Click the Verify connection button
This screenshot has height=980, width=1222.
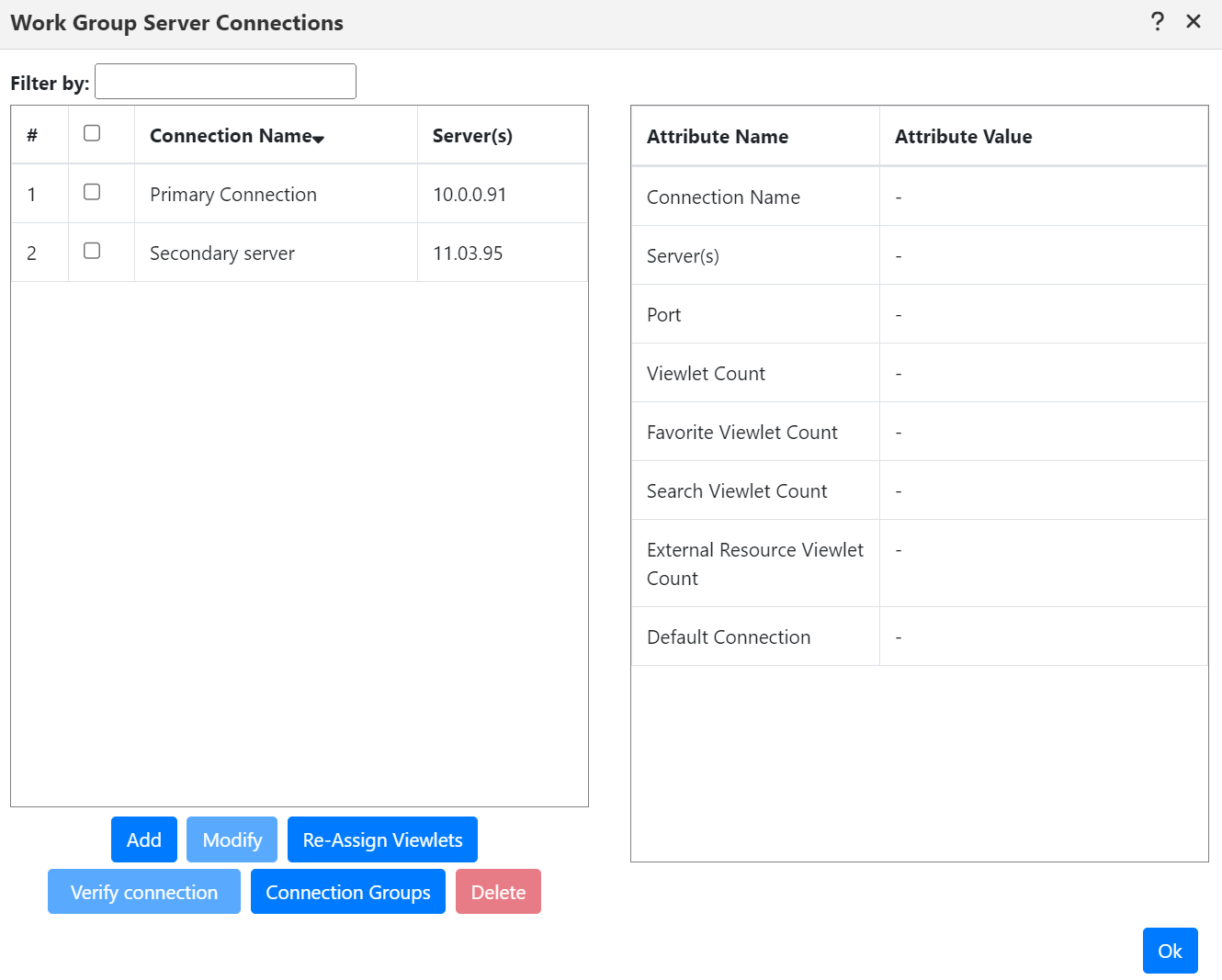point(144,892)
